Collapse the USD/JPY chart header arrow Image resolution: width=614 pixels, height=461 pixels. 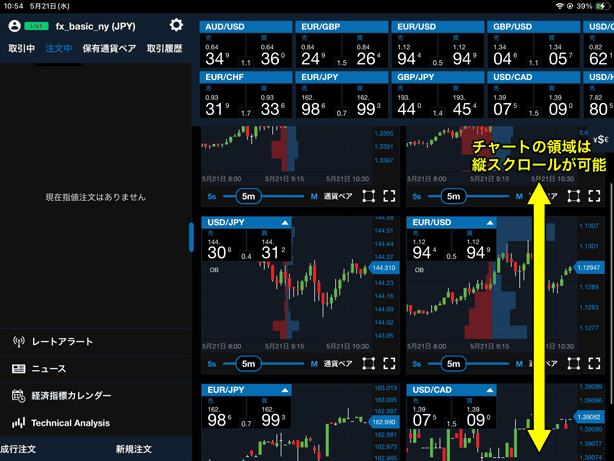coord(285,222)
